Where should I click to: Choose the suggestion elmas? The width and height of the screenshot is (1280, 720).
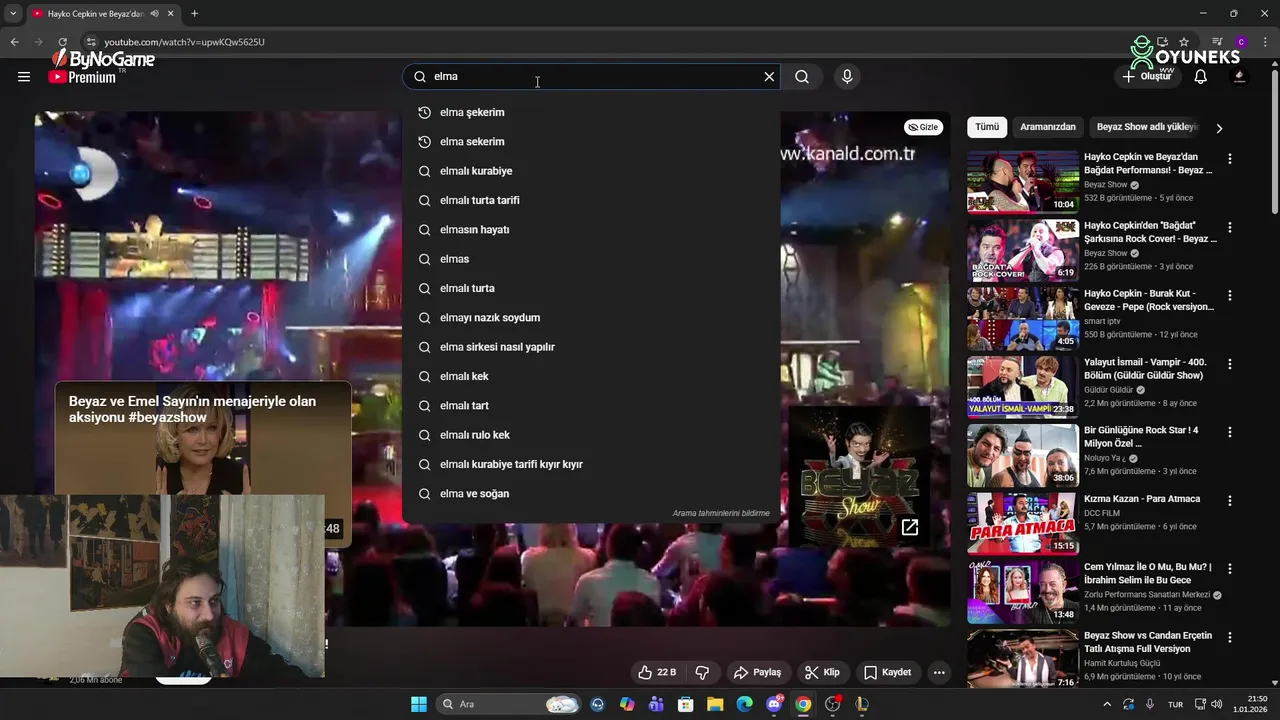pyautogui.click(x=591, y=259)
